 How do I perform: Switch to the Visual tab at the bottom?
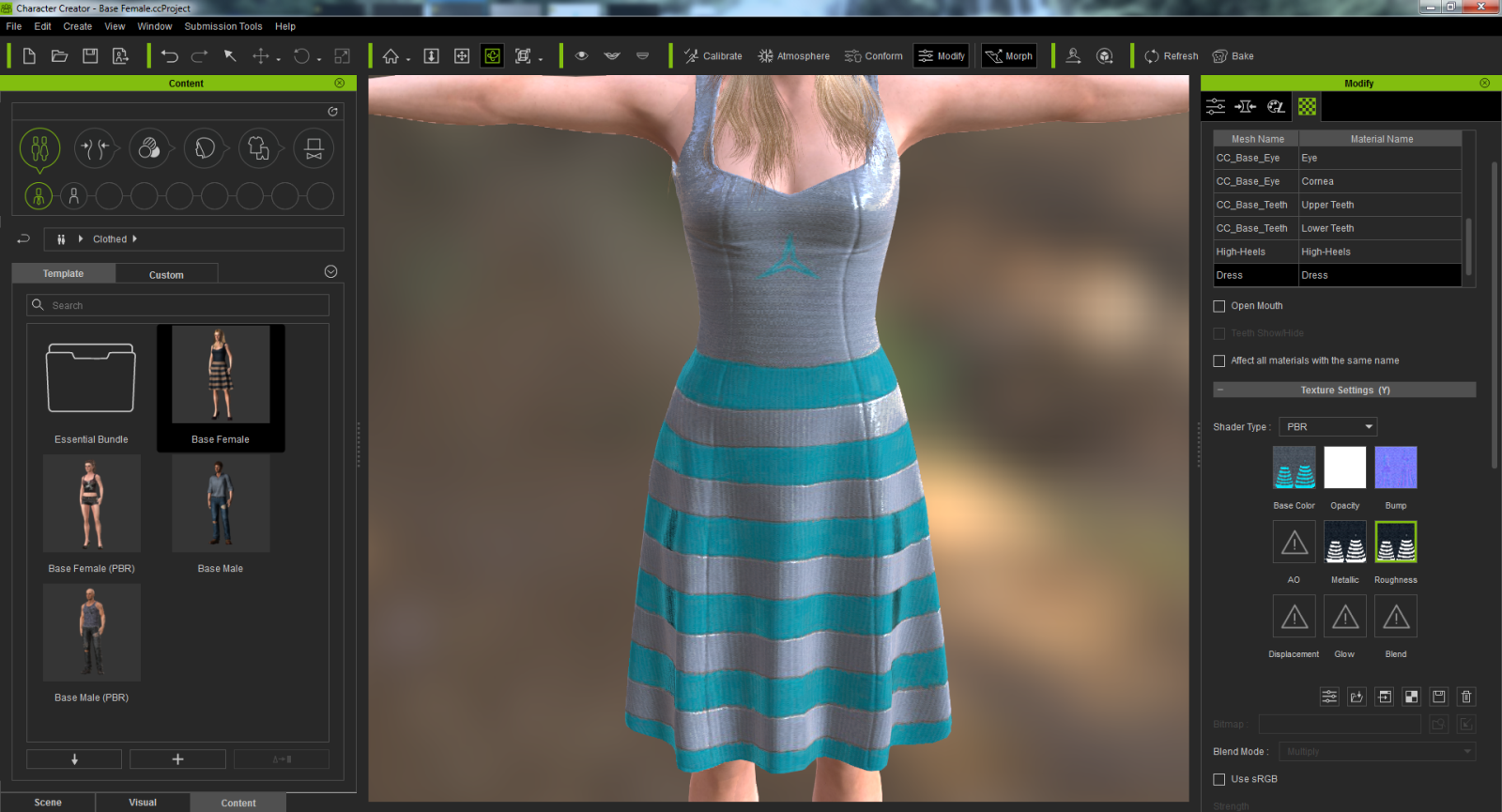tap(143, 803)
